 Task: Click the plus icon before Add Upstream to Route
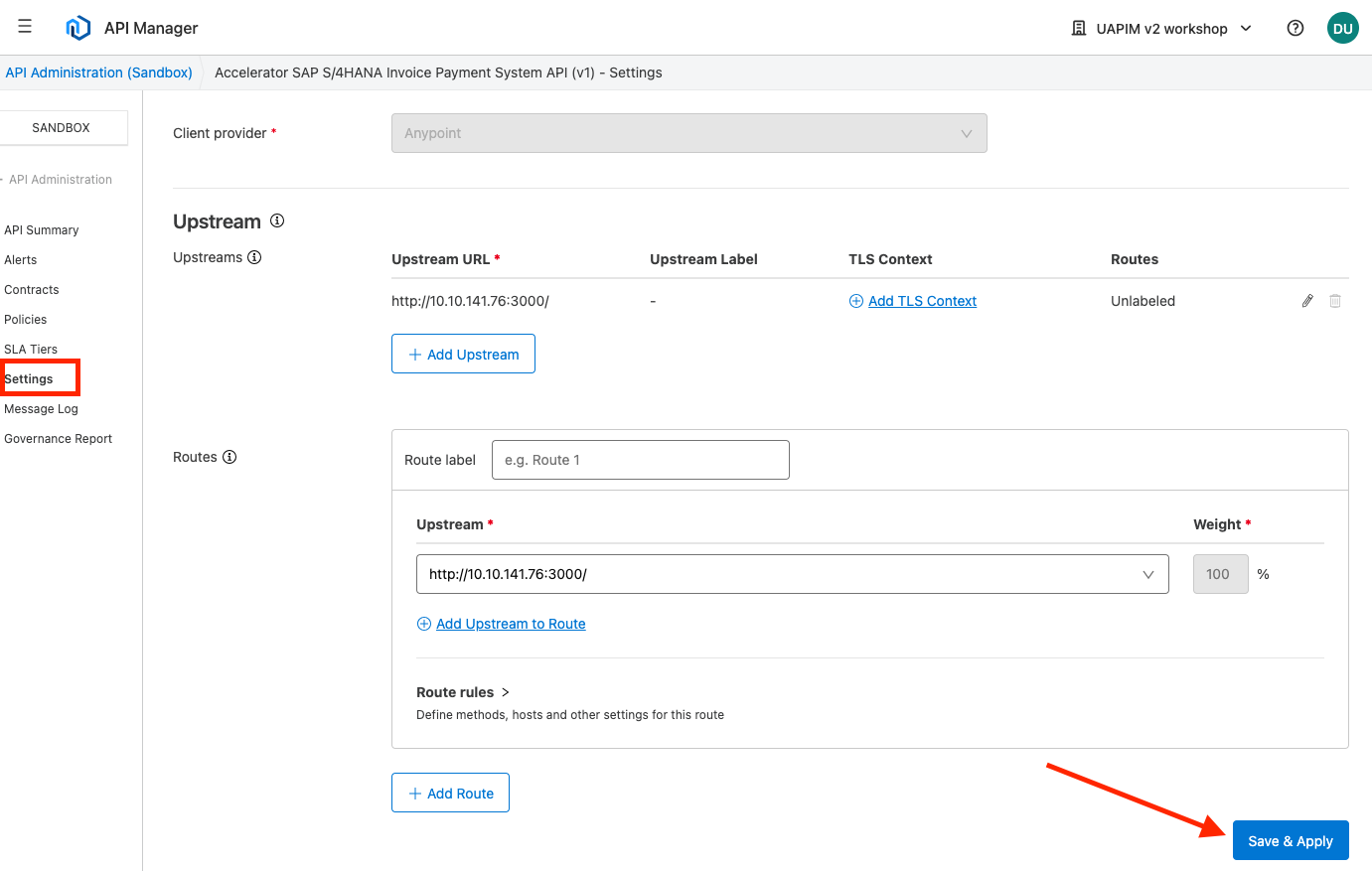pos(424,624)
